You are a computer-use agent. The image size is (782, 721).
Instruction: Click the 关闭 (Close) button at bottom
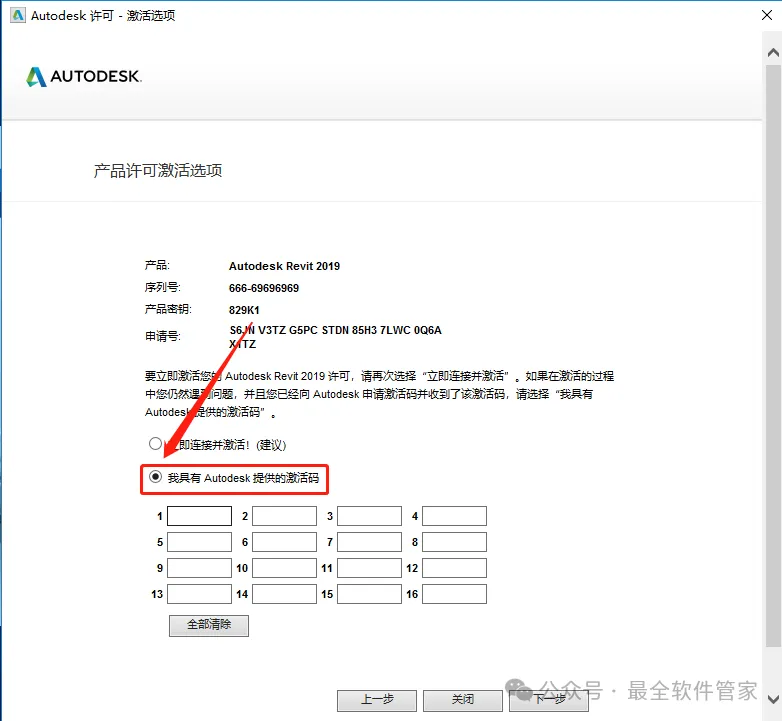463,700
